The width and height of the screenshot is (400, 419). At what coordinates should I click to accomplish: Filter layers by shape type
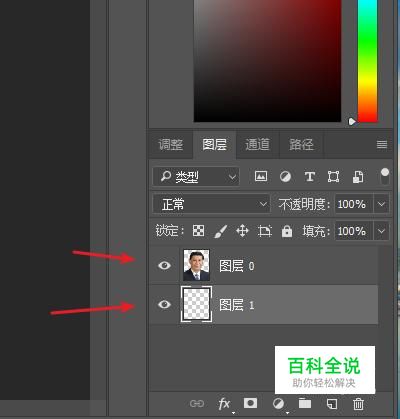(333, 176)
